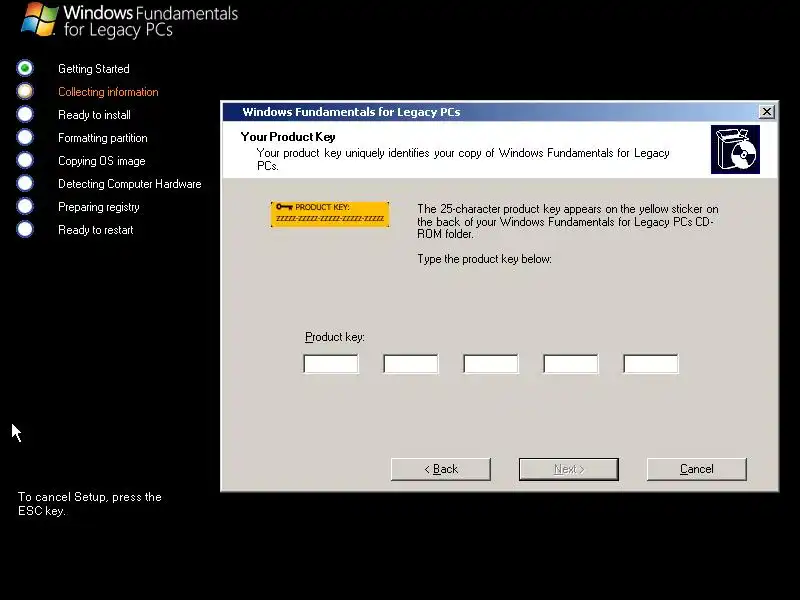This screenshot has height=600, width=800.
Task: Click the Collecting information step indicator
Action: (x=25, y=91)
